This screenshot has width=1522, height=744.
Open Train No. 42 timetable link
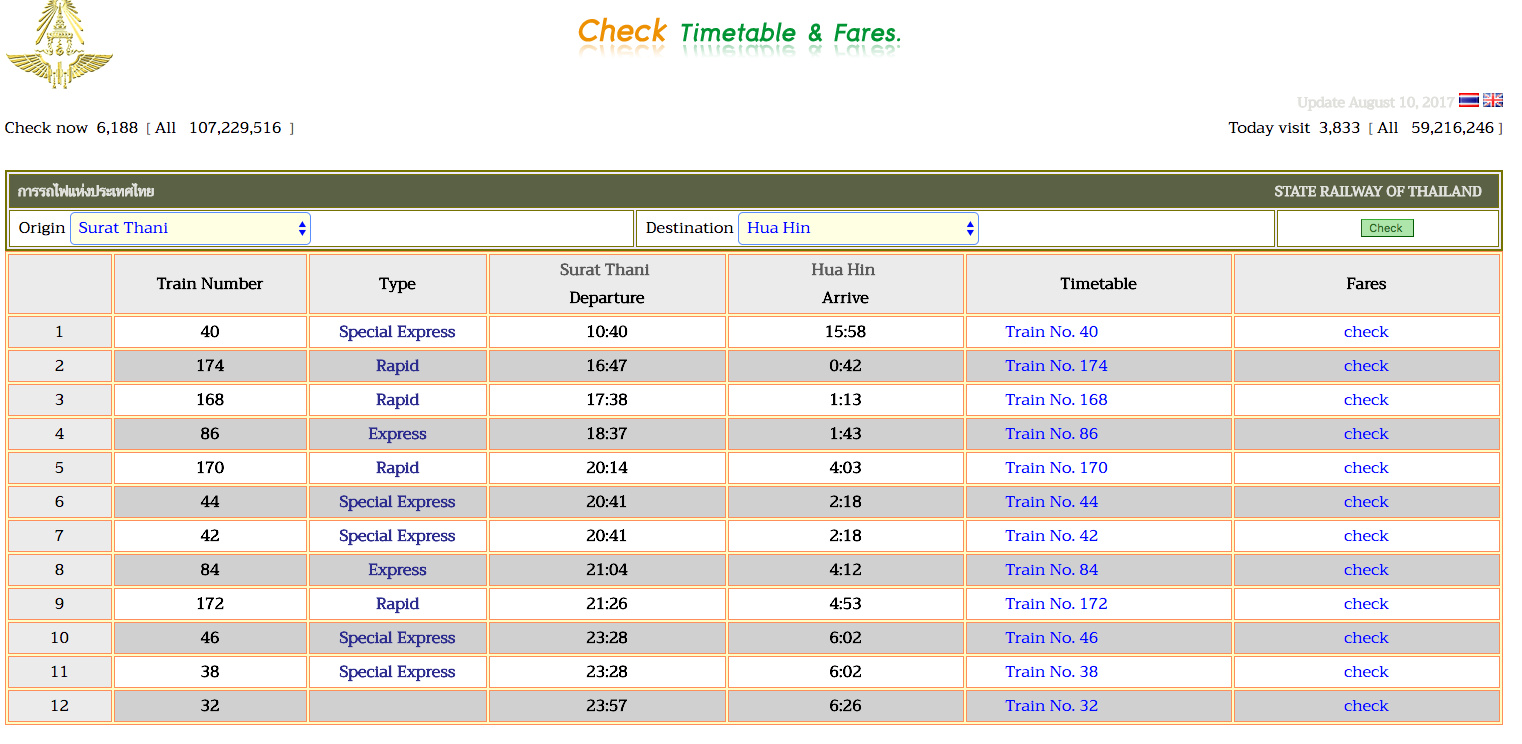(x=1051, y=536)
